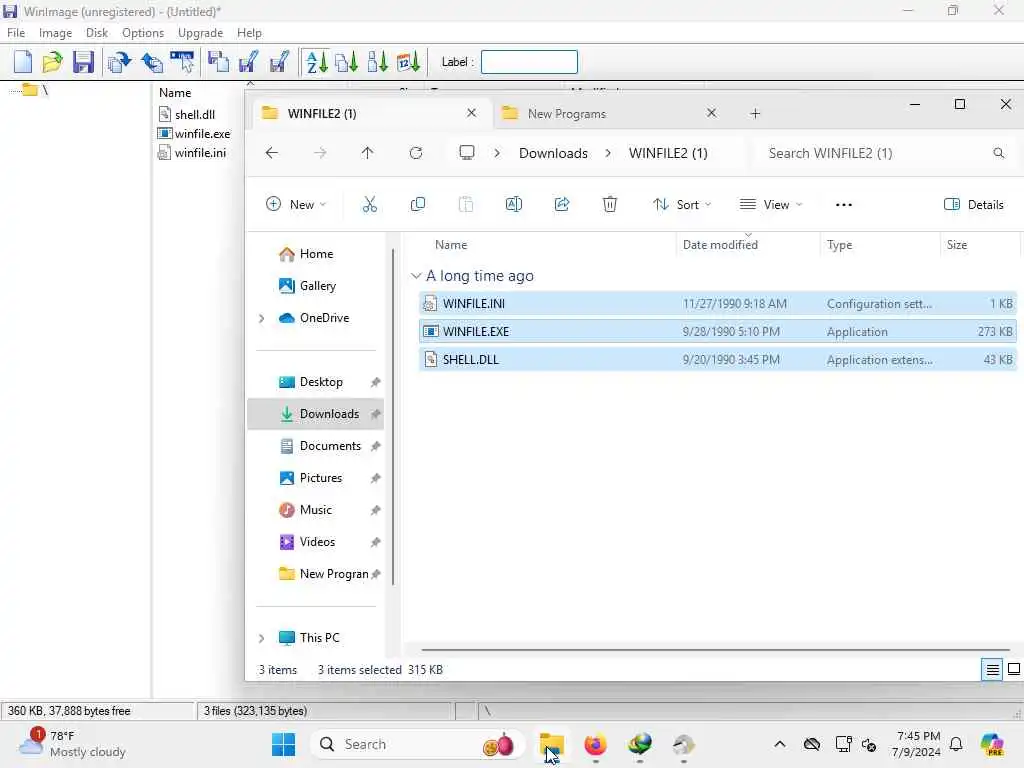Click the Extract files icon in WinImage toolbar
Image resolution: width=1024 pixels, height=768 pixels.
[x=152, y=62]
